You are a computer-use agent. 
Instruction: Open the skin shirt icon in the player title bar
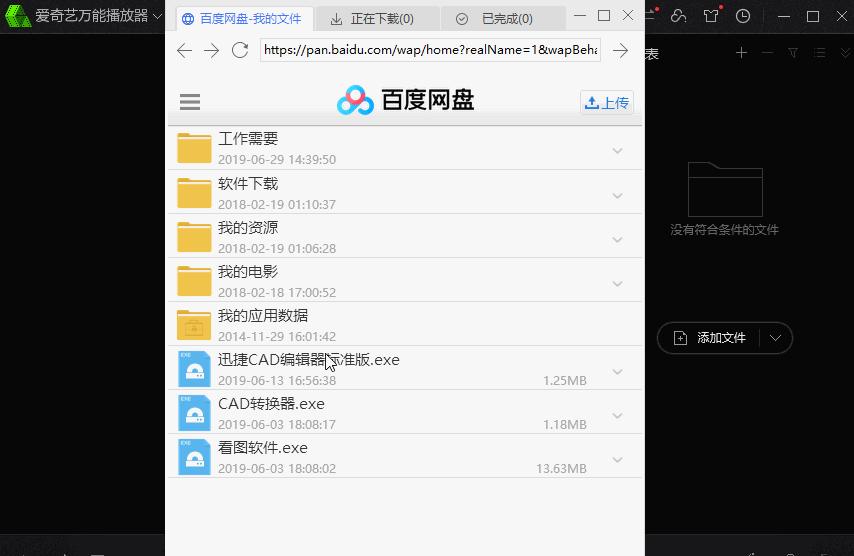[x=711, y=16]
